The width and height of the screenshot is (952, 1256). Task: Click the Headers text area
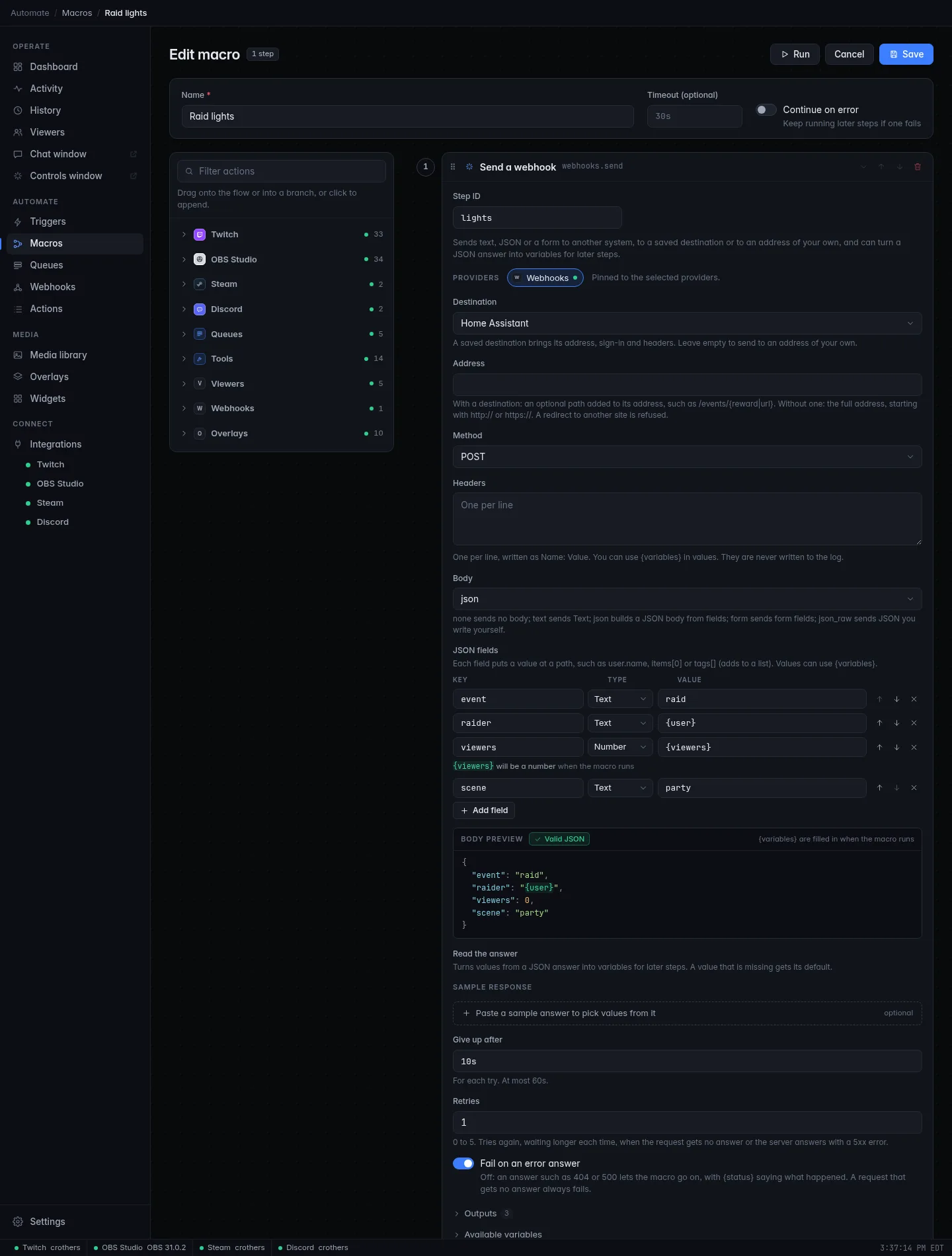[x=687, y=519]
